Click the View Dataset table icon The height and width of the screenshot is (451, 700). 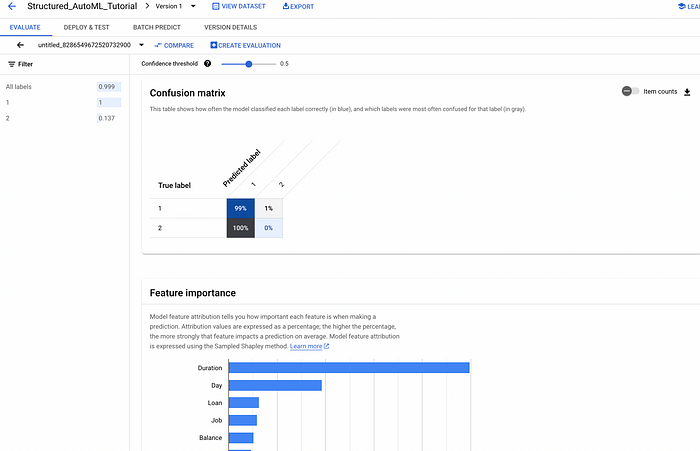(216, 6)
